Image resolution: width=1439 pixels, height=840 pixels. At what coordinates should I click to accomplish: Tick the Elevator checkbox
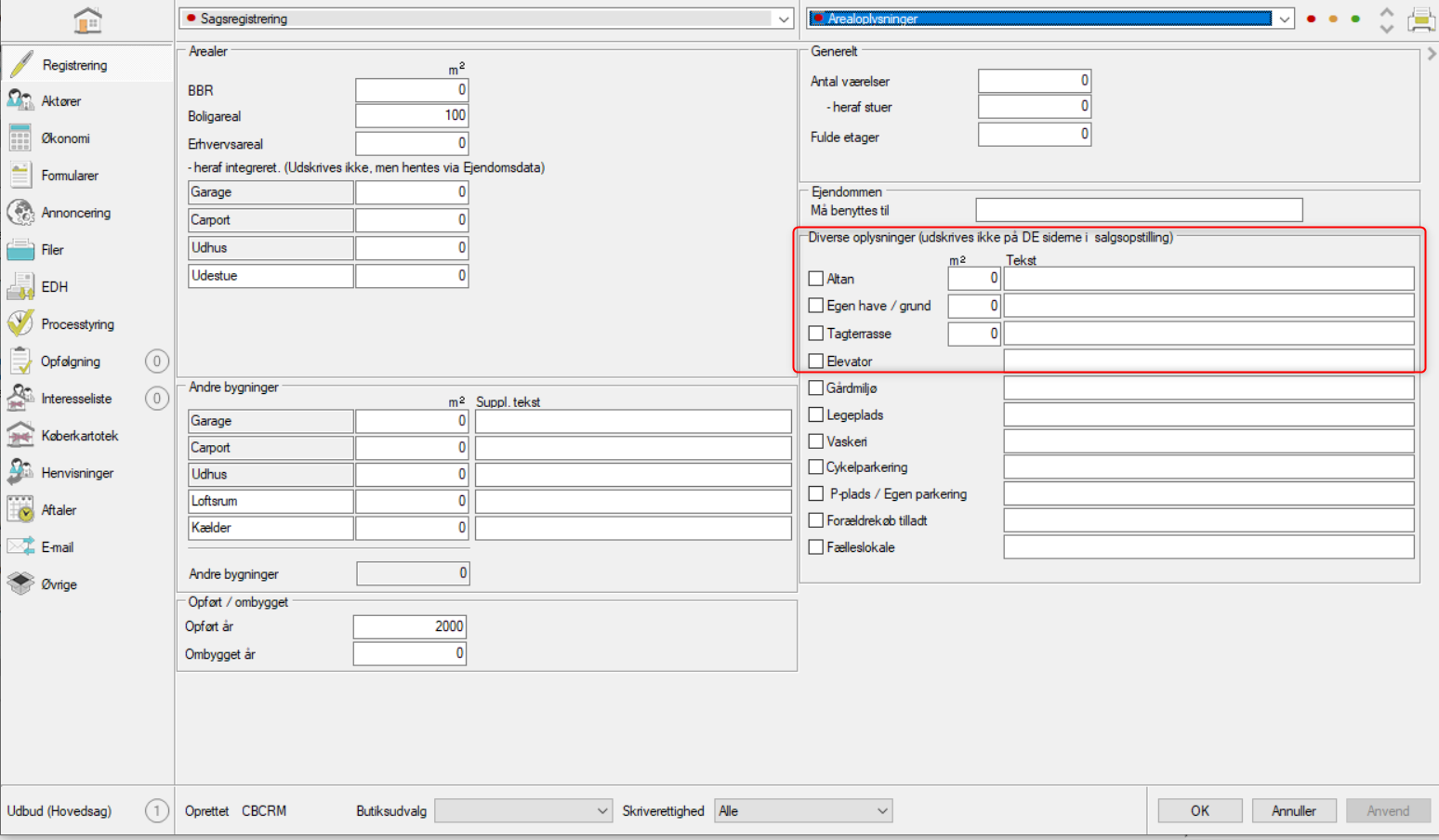[x=816, y=361]
